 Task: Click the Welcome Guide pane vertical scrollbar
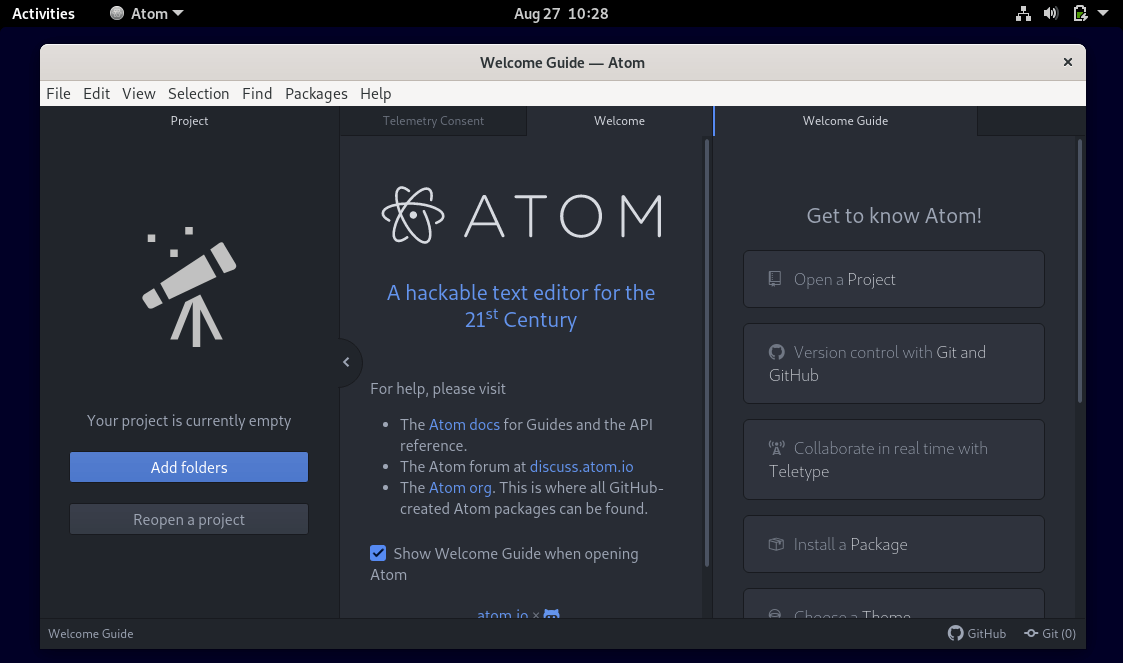coord(1080,271)
